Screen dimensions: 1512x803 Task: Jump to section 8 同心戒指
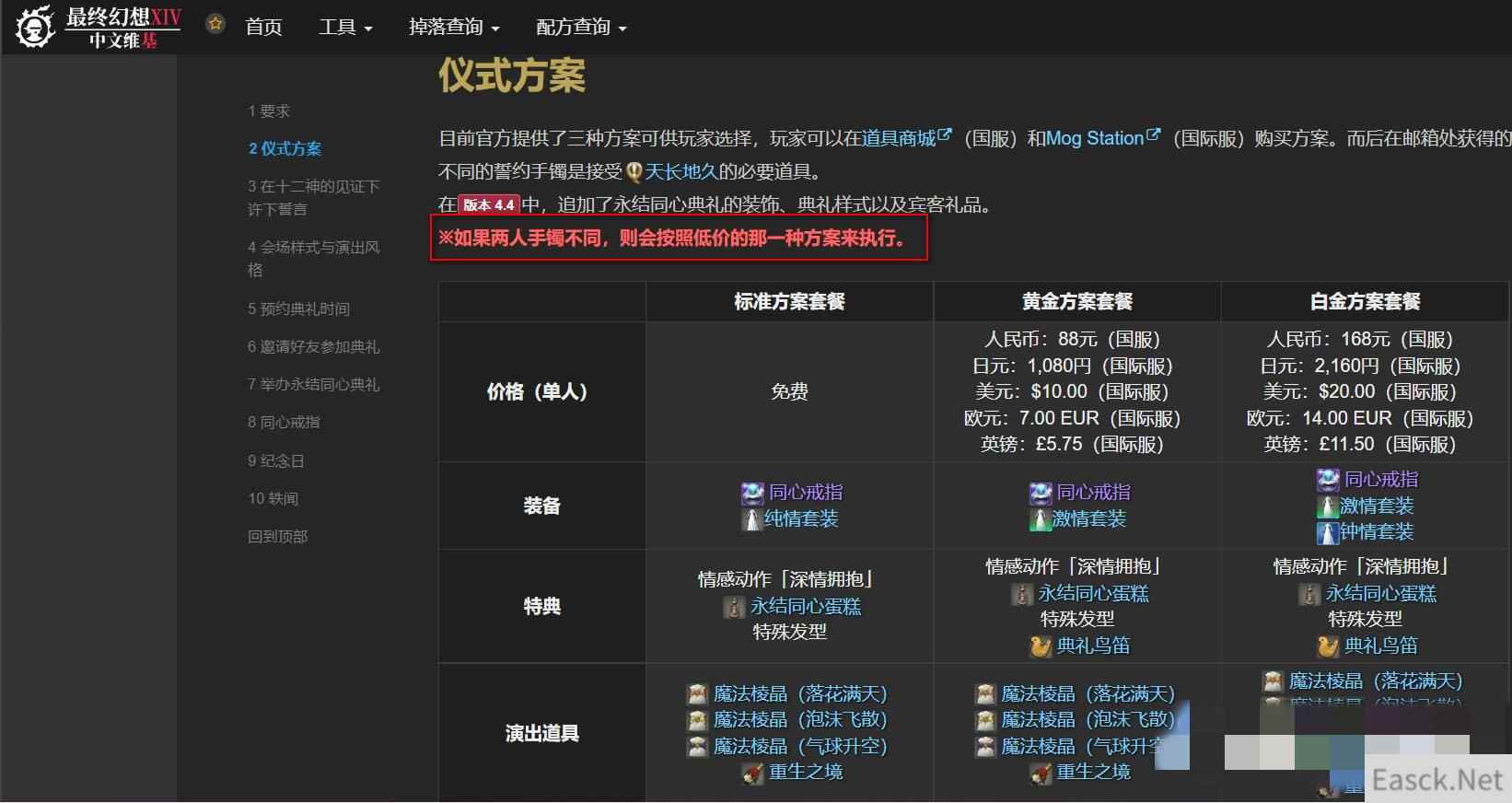(284, 422)
